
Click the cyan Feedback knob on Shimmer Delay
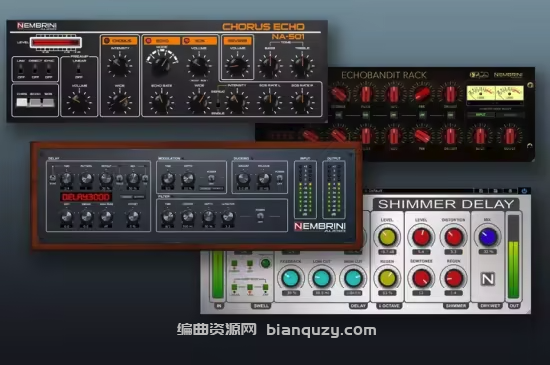pos(291,278)
